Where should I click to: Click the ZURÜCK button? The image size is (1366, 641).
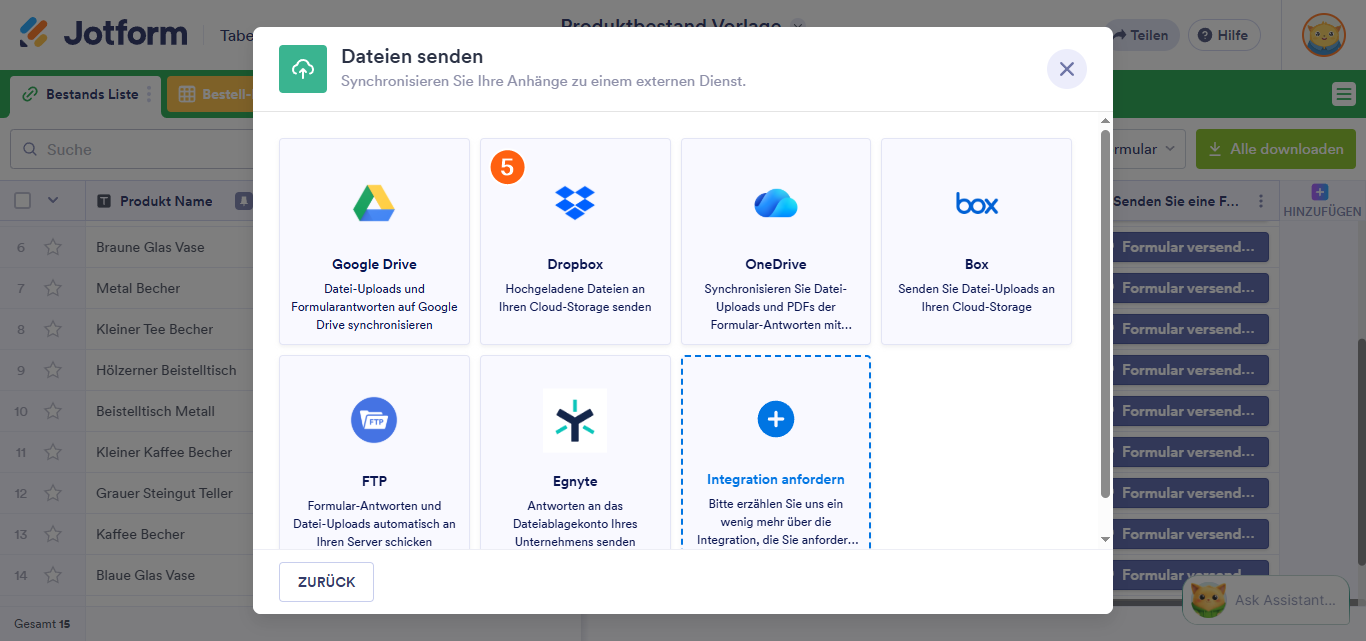click(x=326, y=582)
